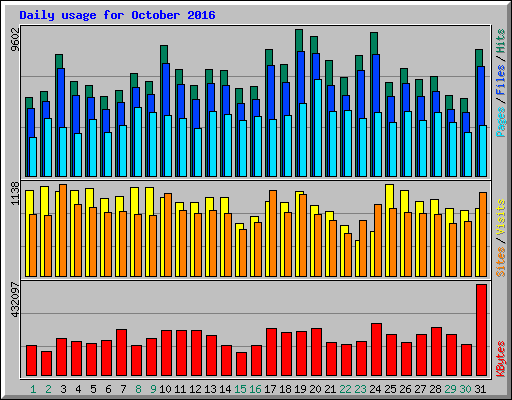Screen dimensions: 512x400
Task: Click day 24 on the x-axis
Action: click(x=375, y=389)
